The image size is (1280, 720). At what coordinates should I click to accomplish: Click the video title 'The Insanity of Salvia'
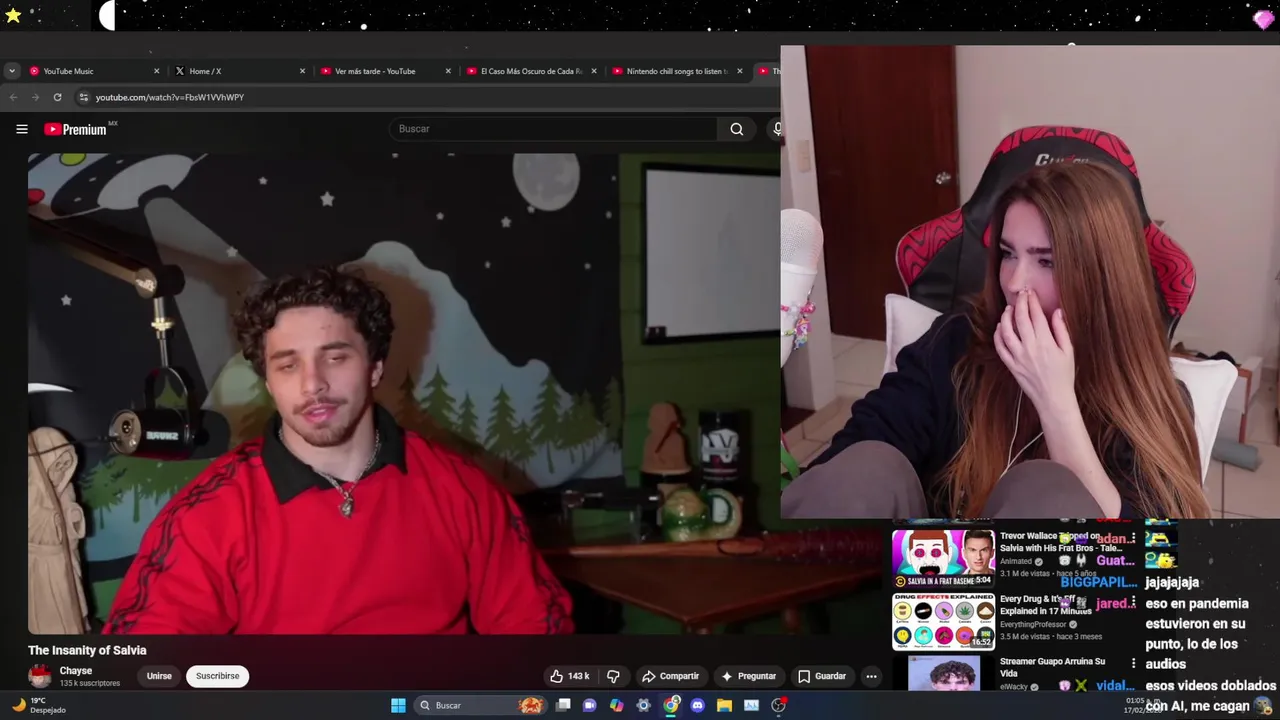[87, 650]
